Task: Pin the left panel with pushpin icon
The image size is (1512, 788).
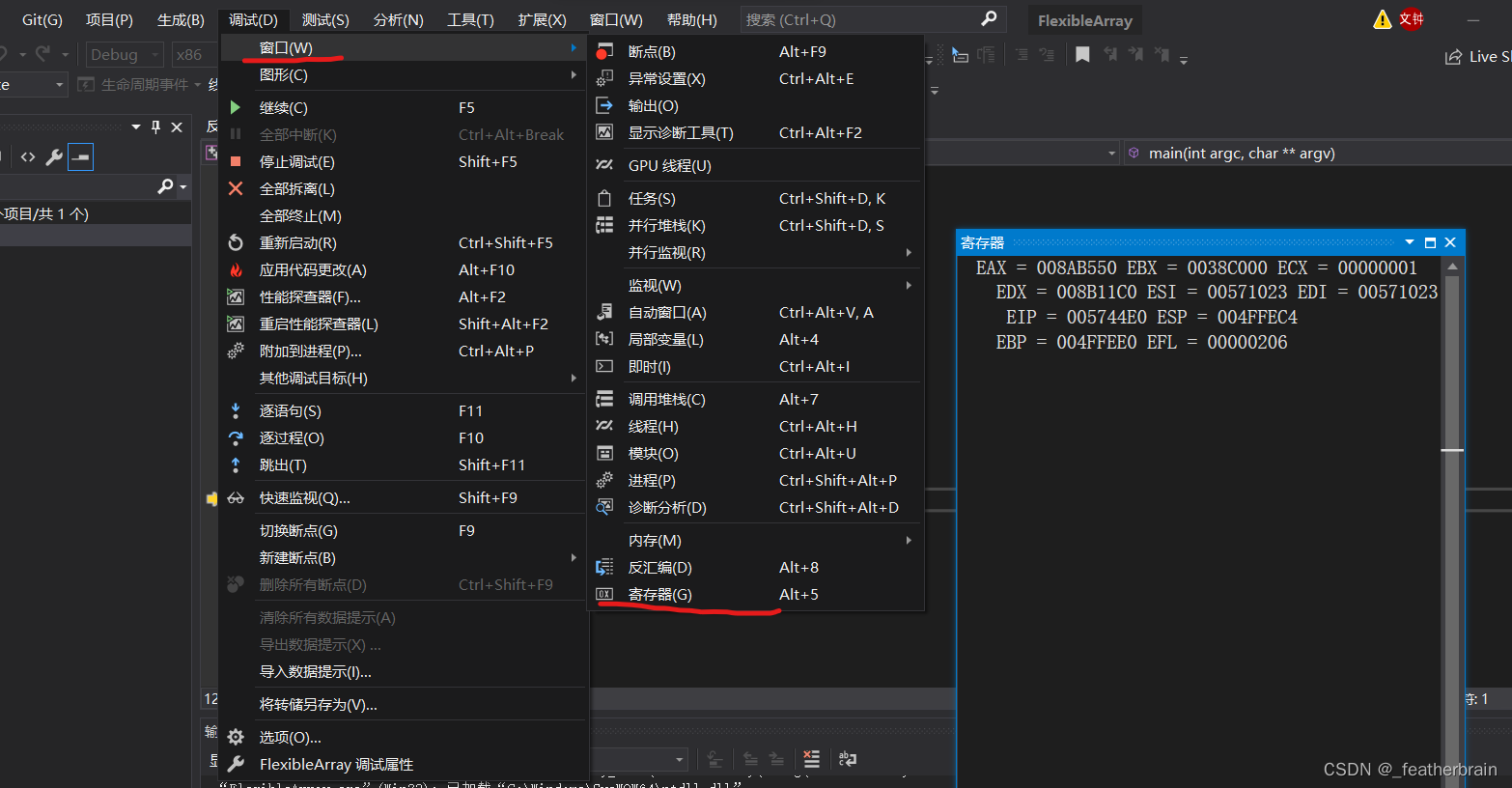Action: tap(155, 127)
